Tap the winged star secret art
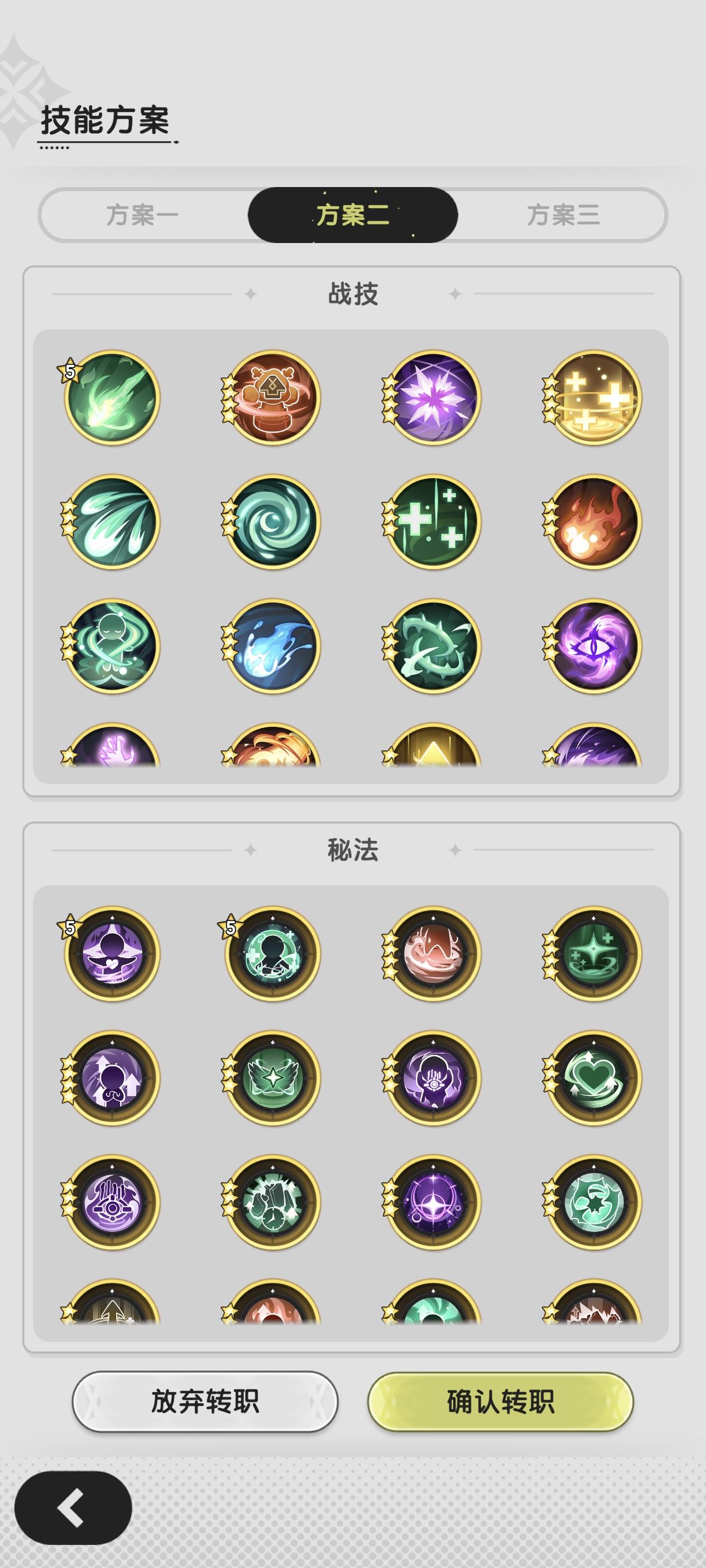Image resolution: width=706 pixels, height=1568 pixels. tap(272, 1077)
